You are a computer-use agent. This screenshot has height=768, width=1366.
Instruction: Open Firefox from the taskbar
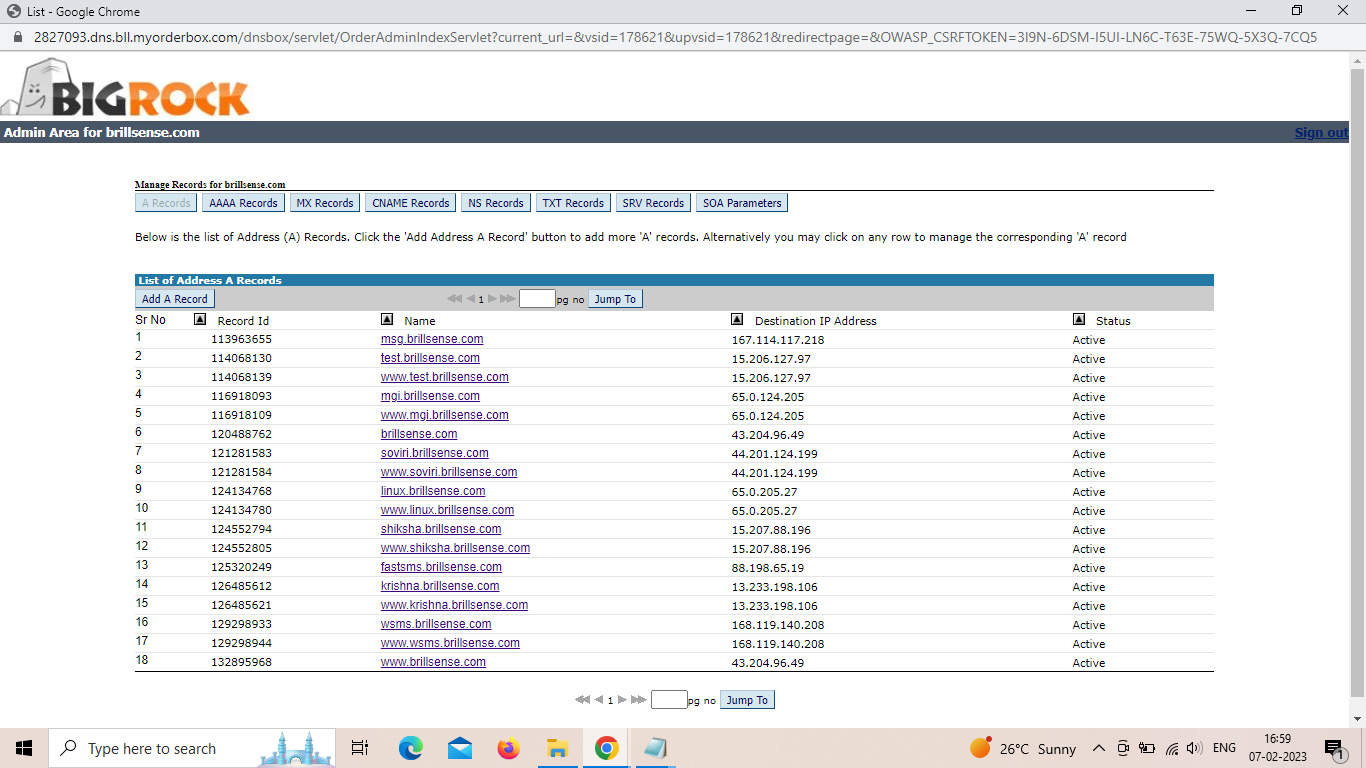pyautogui.click(x=509, y=748)
